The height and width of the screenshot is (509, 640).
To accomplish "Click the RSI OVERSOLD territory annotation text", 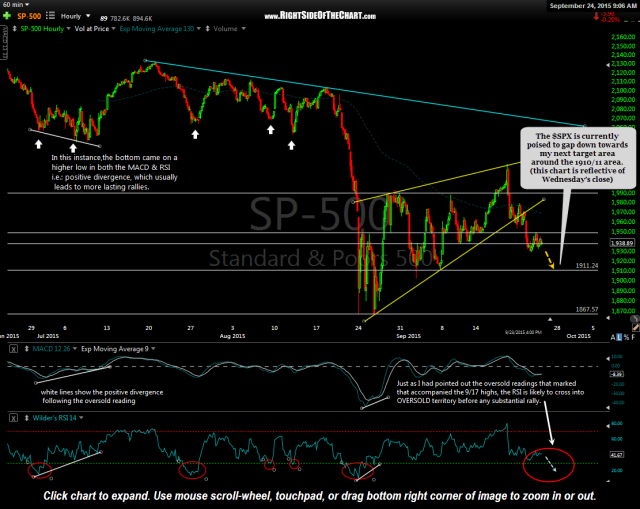I will point(490,392).
